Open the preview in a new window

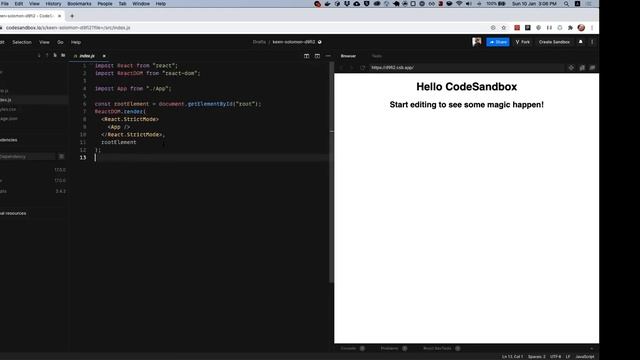pos(592,68)
